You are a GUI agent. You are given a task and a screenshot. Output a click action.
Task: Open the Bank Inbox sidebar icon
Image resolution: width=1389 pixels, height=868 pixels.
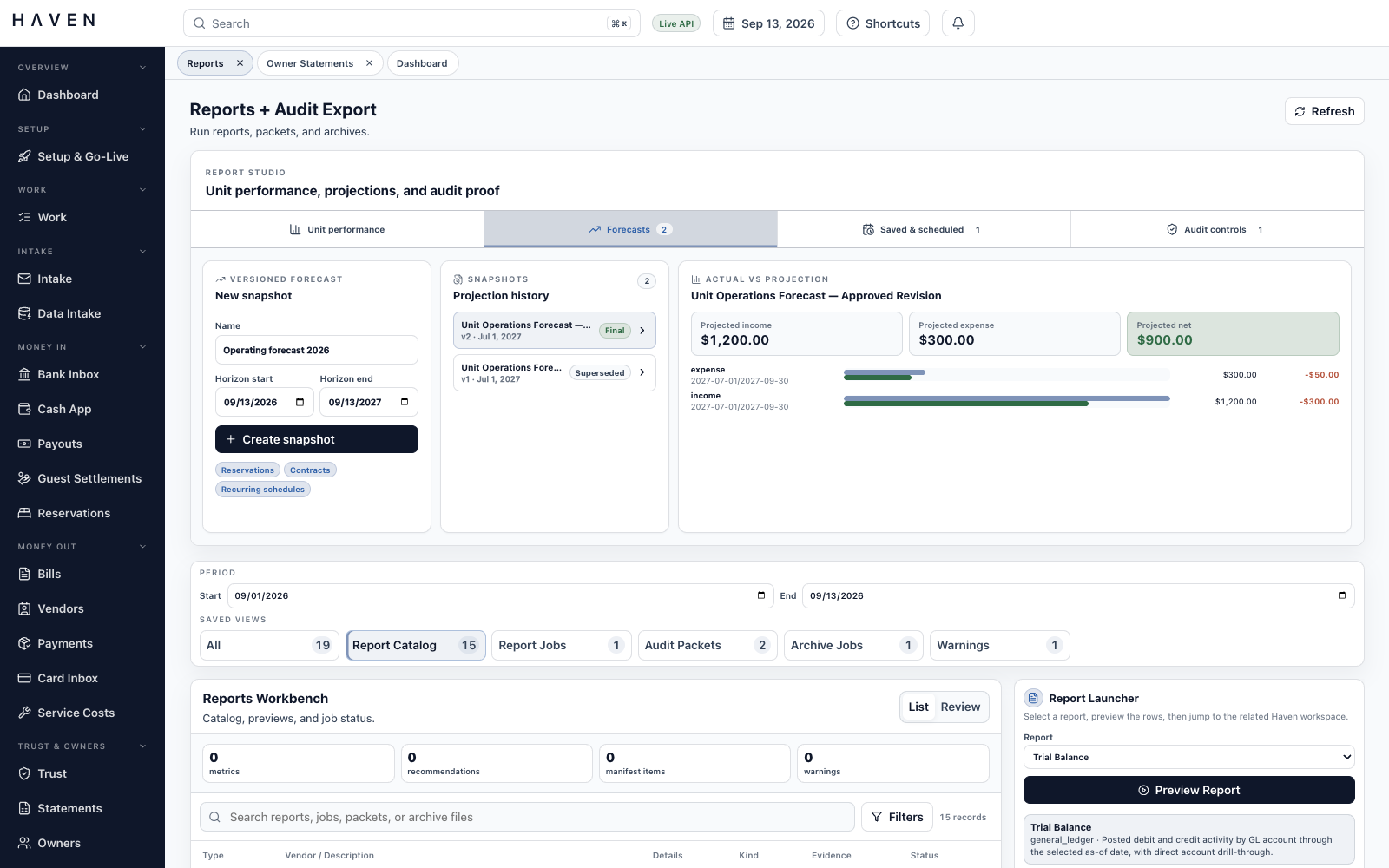click(24, 374)
